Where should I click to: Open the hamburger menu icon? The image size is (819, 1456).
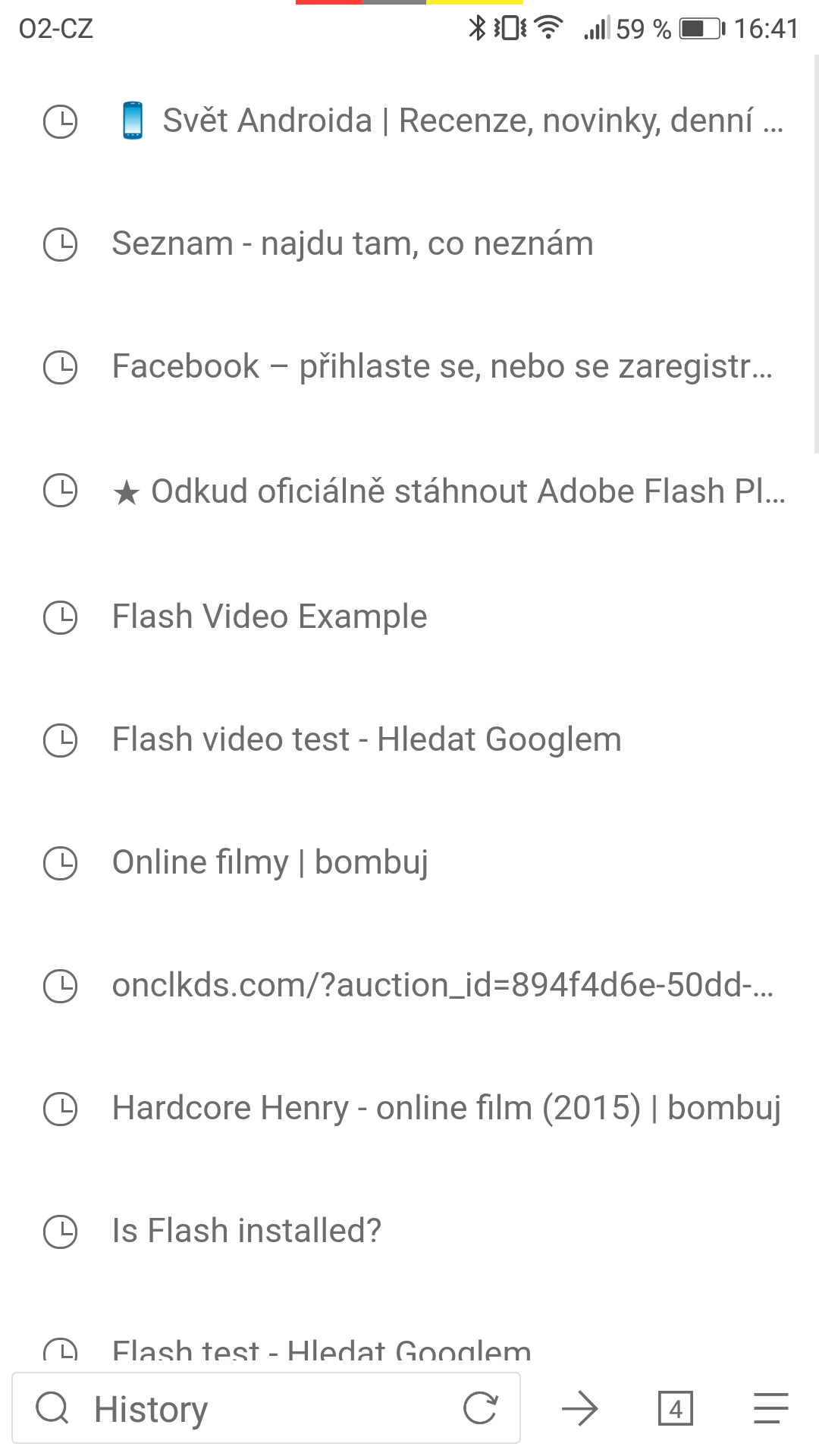(771, 1409)
